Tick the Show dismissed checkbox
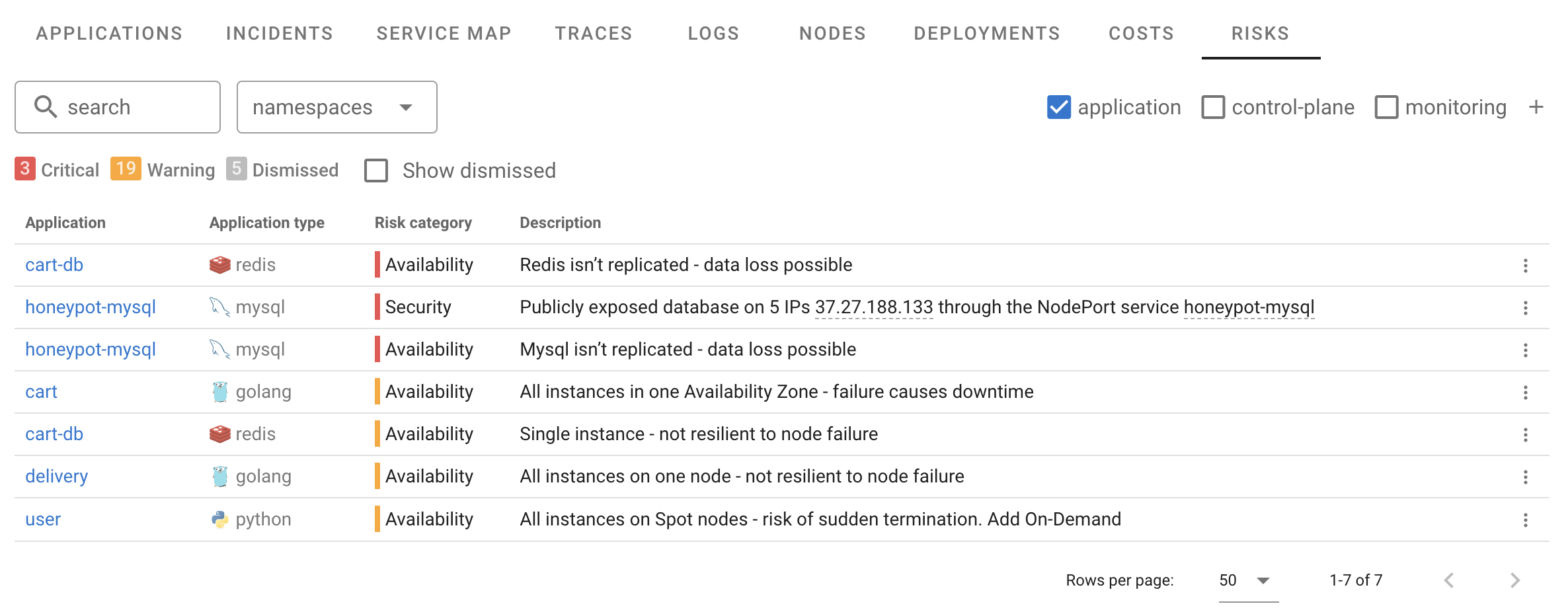1568x612 pixels. coord(376,171)
